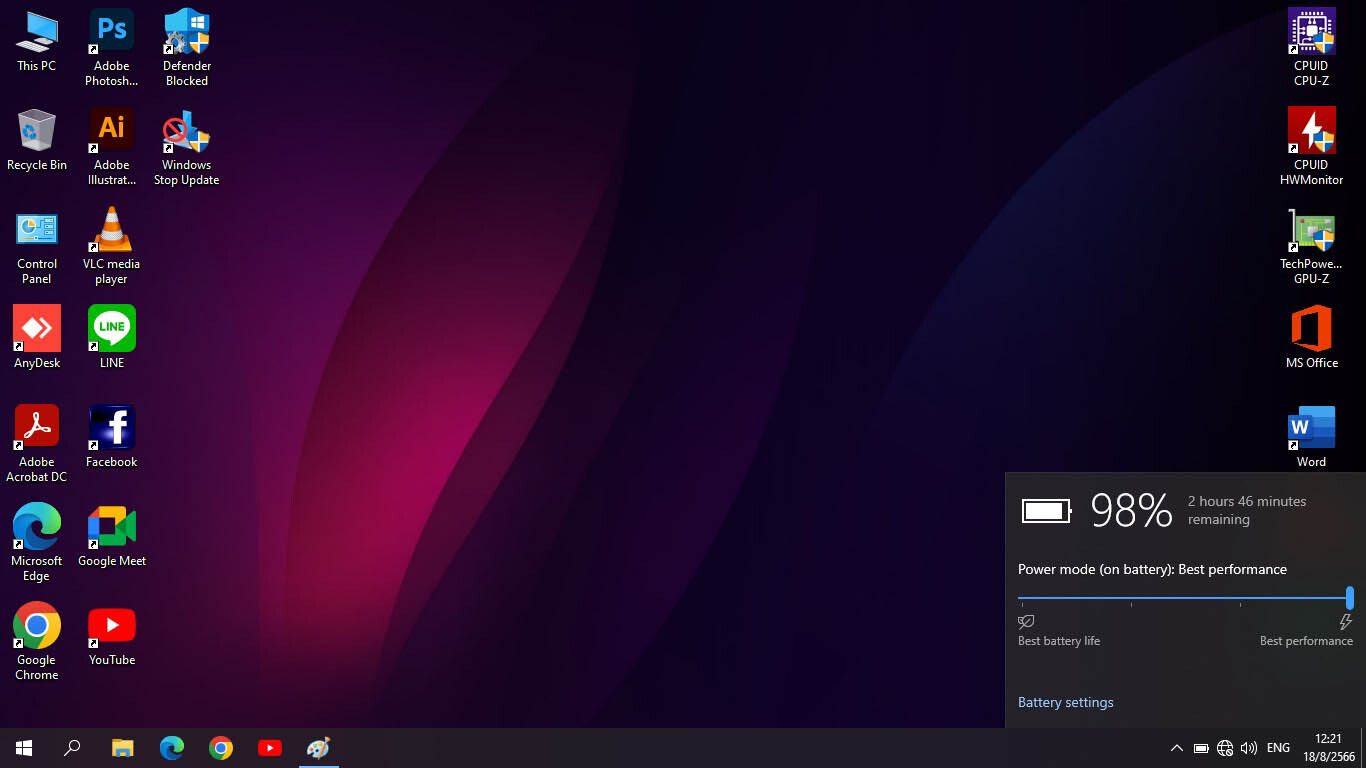
Task: Select the Google Meet shortcut
Action: click(112, 536)
